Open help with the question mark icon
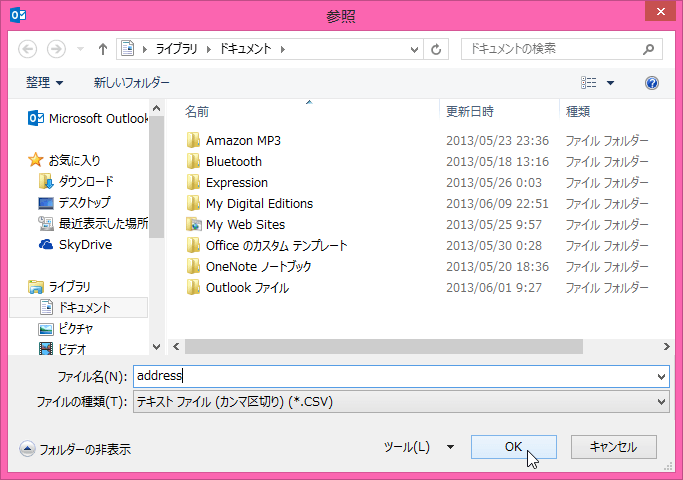 click(x=652, y=83)
